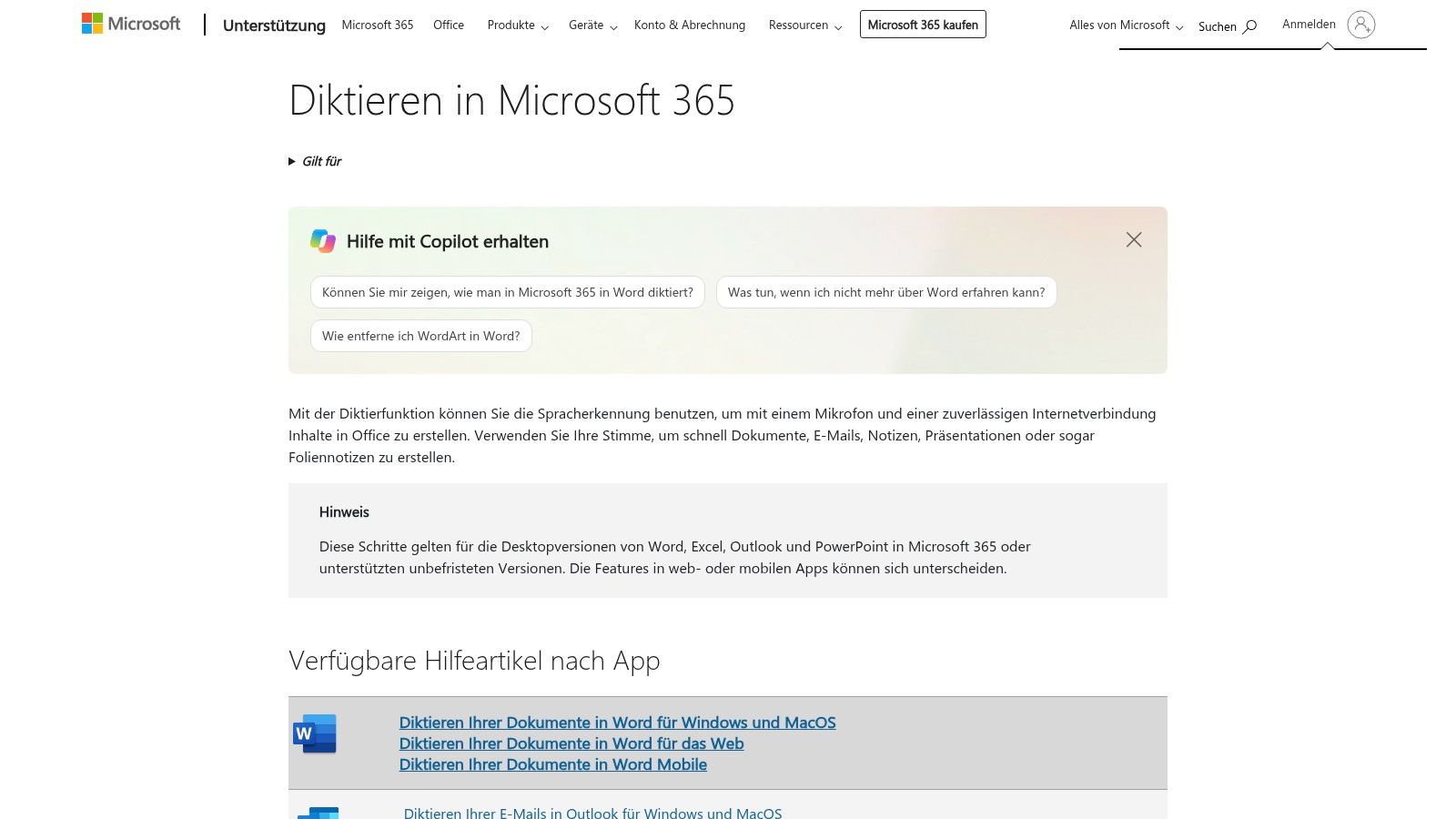Choose 'Wie entferne ich WordArt in Word?'
The height and width of the screenshot is (819, 1456).
pyautogui.click(x=421, y=336)
